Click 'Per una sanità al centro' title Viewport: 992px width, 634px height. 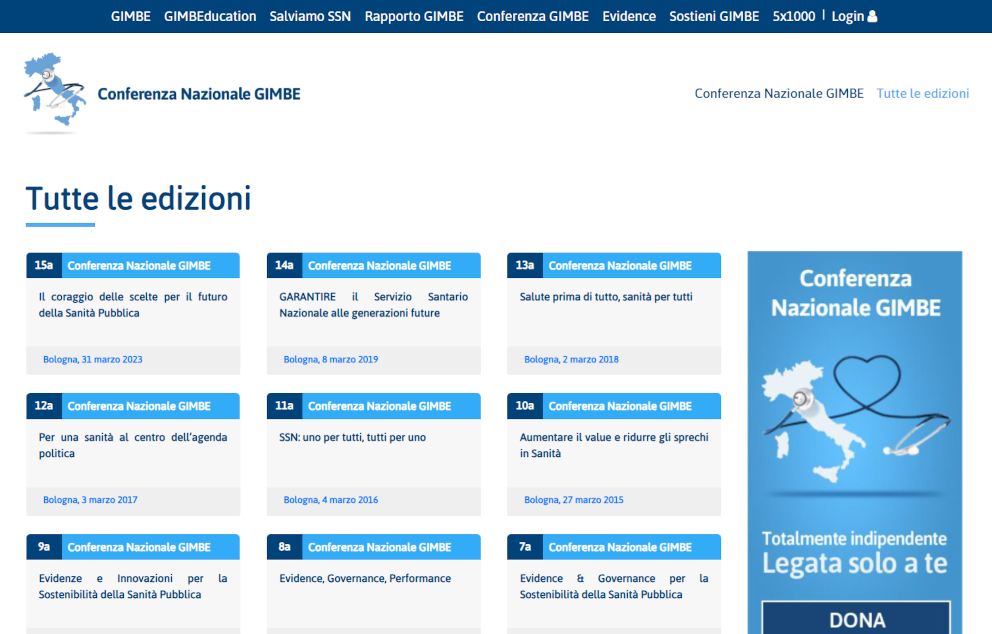click(x=133, y=445)
